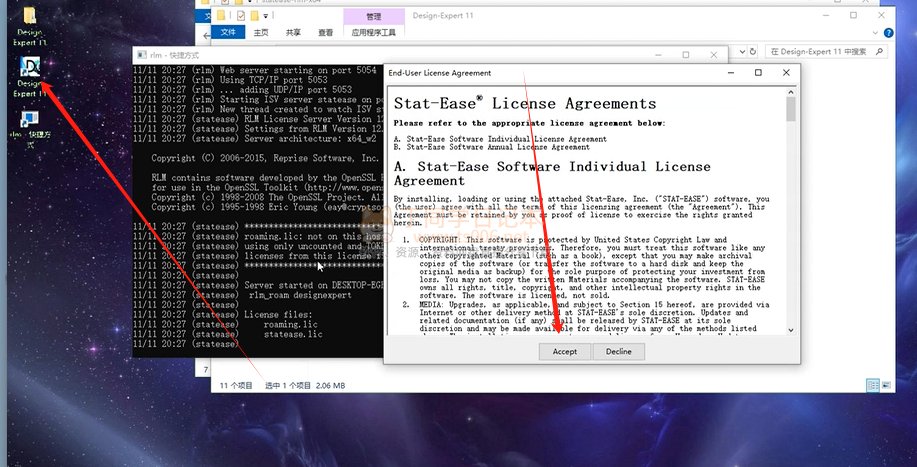Select the 管理 contextual tab in Explorer
Screen dimensions: 917x467
pos(374,16)
